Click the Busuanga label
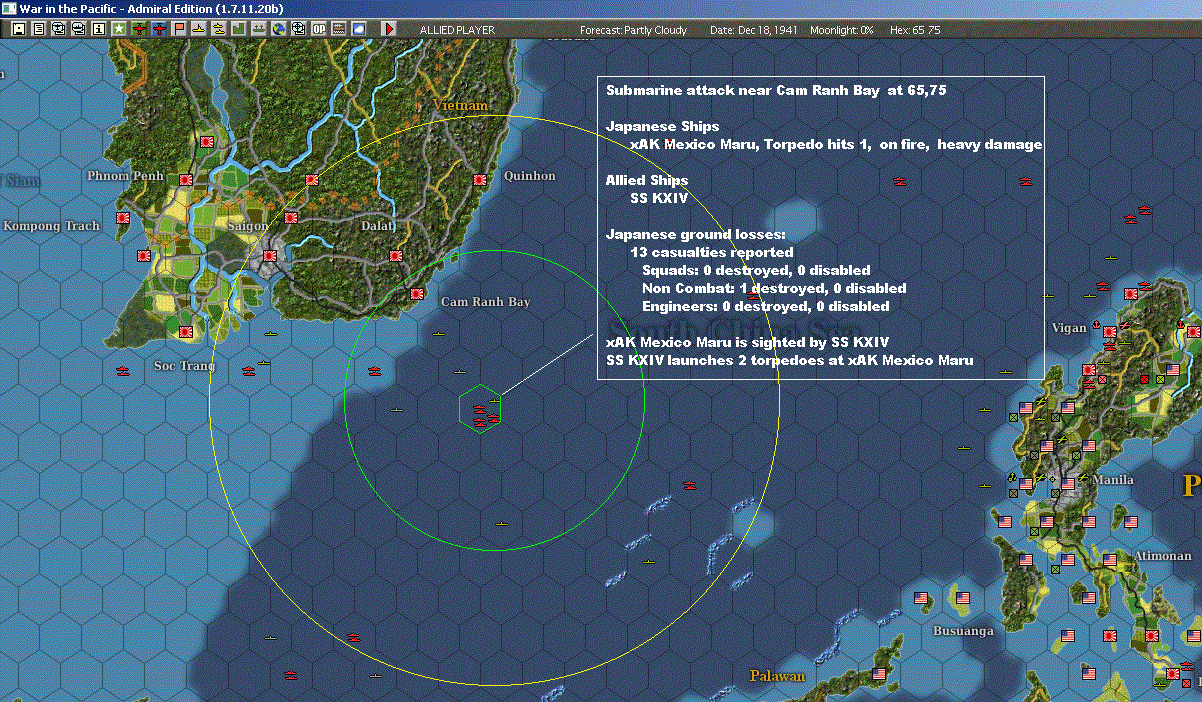The image size is (1202, 702). click(963, 631)
